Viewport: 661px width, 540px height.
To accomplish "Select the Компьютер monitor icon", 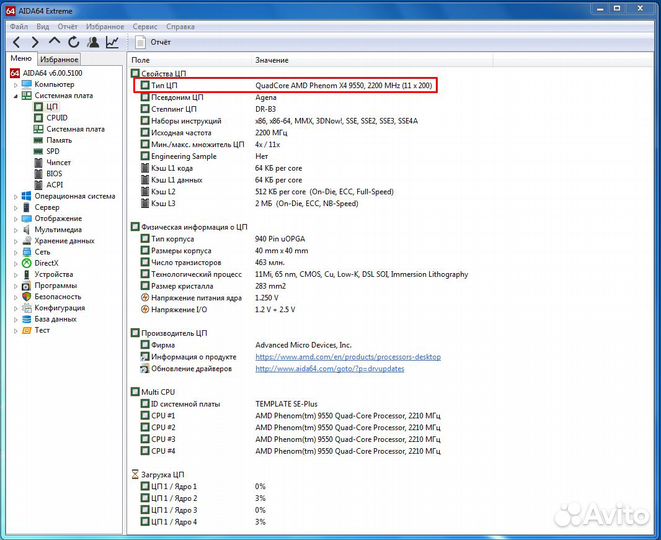I will 27,84.
